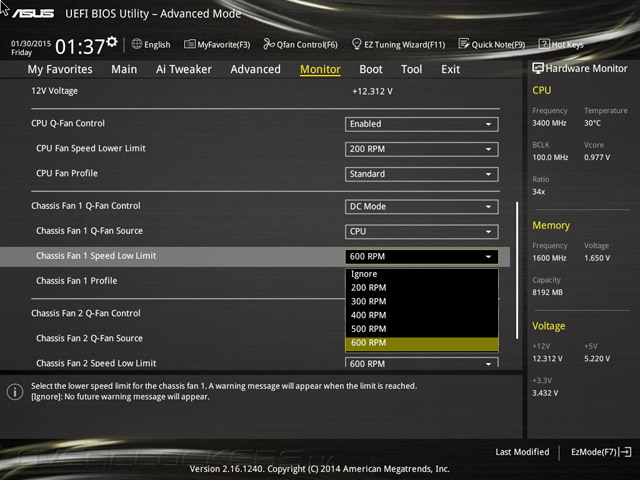The width and height of the screenshot is (640, 480).
Task: Switch to the Tool tab
Action: click(x=411, y=69)
